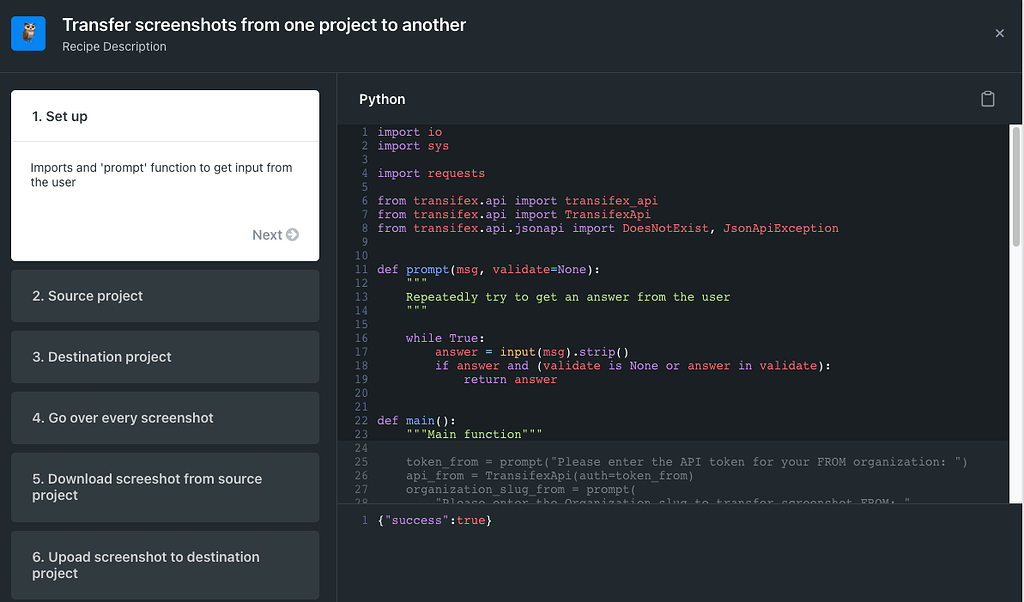Select the Python code panel header

click(382, 99)
